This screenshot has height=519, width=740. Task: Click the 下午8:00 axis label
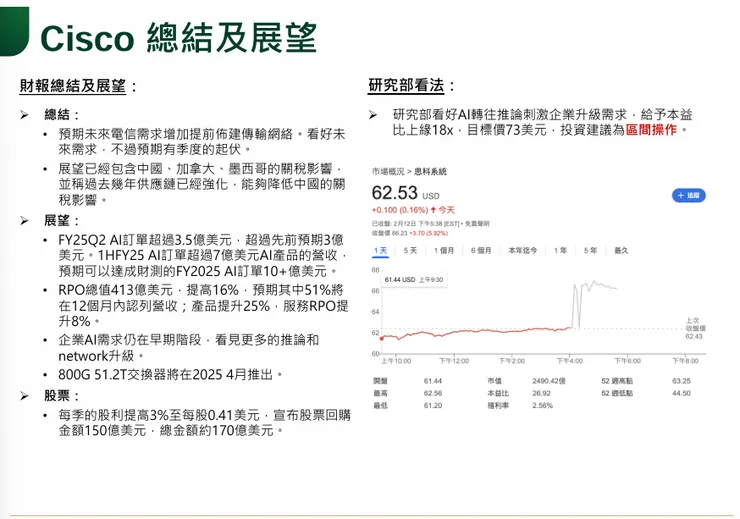685,361
